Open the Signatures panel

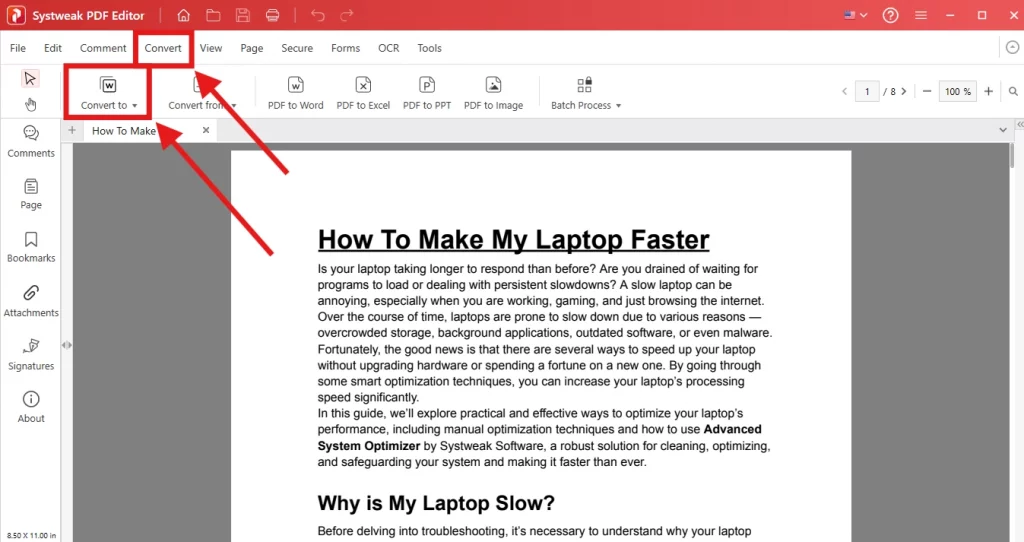tap(31, 353)
